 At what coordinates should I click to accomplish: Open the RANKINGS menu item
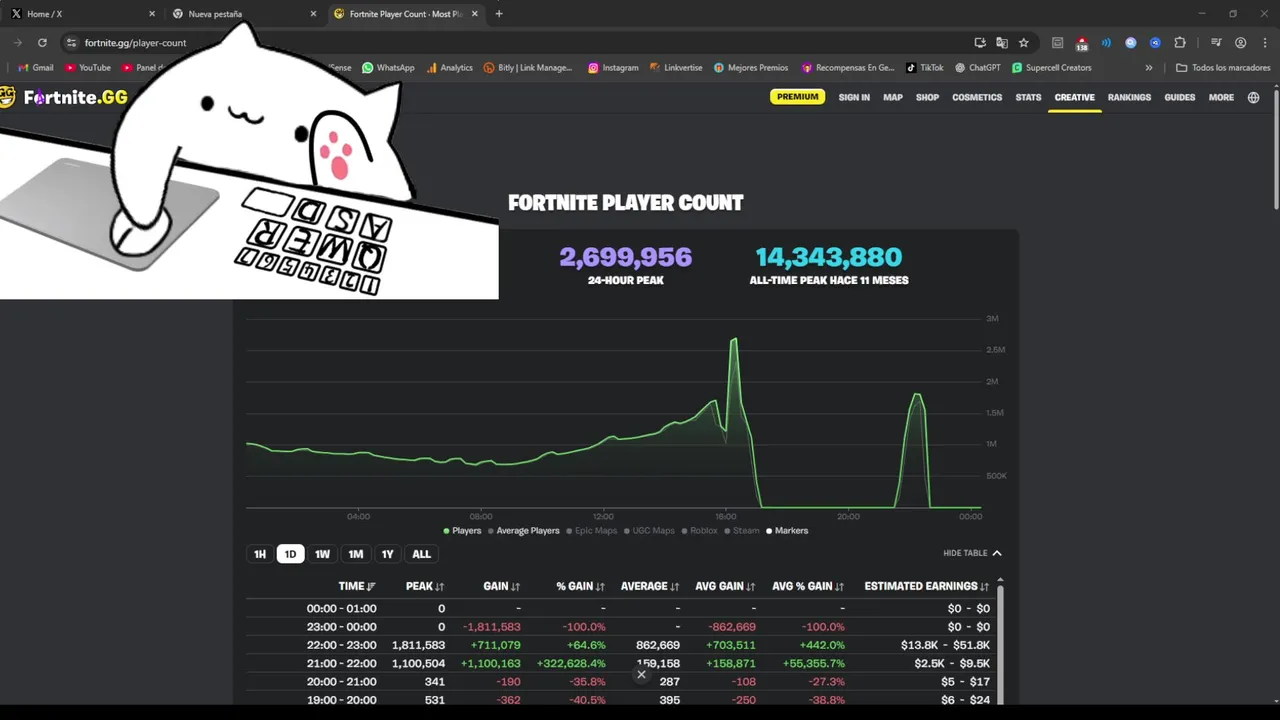(x=1129, y=97)
